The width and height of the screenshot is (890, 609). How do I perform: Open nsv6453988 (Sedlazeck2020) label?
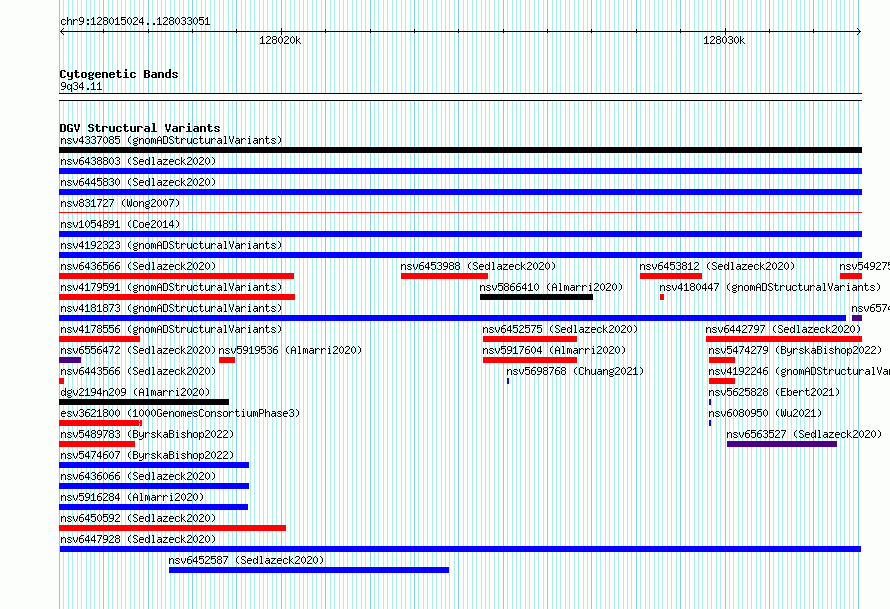click(478, 266)
